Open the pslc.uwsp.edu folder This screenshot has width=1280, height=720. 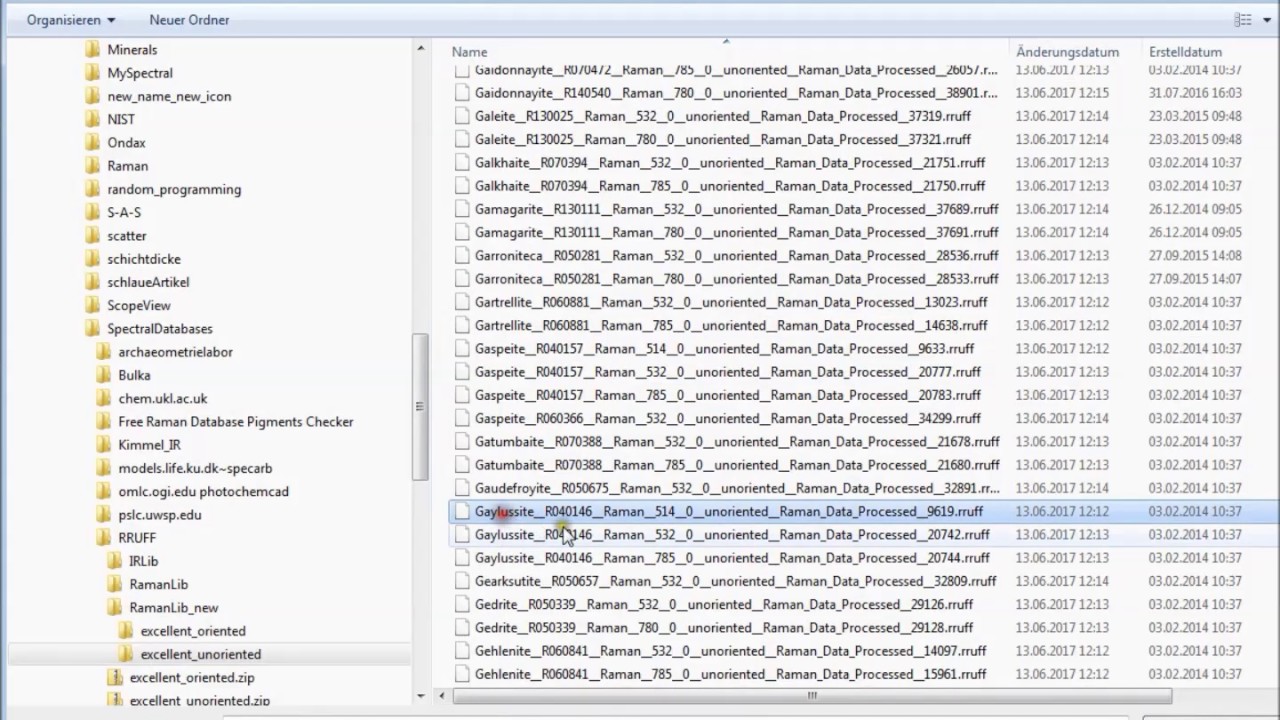click(149, 515)
